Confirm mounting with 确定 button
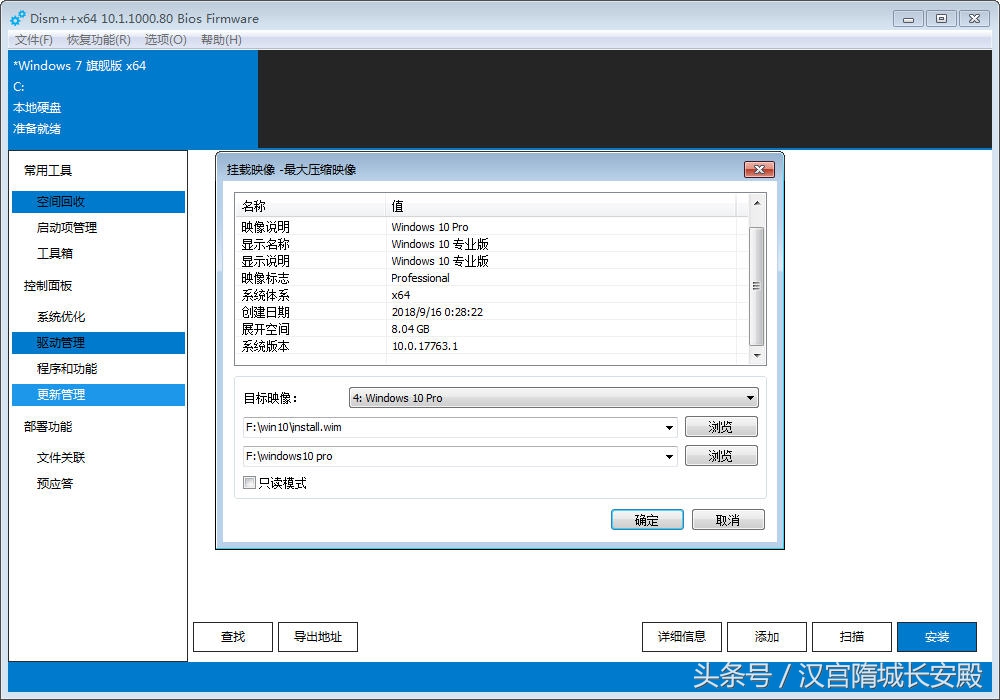 647,520
